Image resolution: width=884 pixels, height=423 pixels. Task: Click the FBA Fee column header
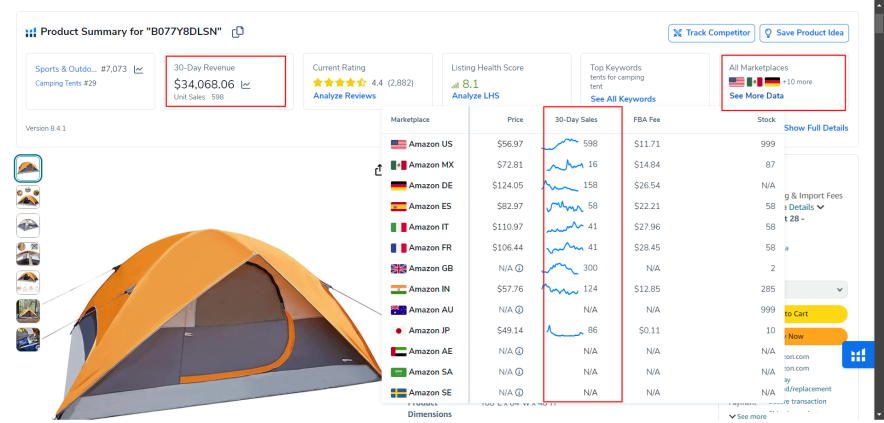coord(647,120)
